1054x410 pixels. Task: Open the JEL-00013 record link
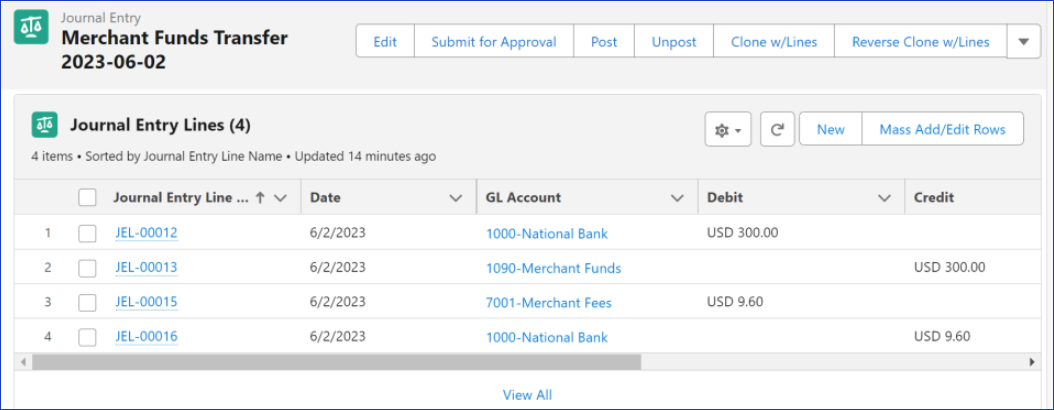(146, 268)
